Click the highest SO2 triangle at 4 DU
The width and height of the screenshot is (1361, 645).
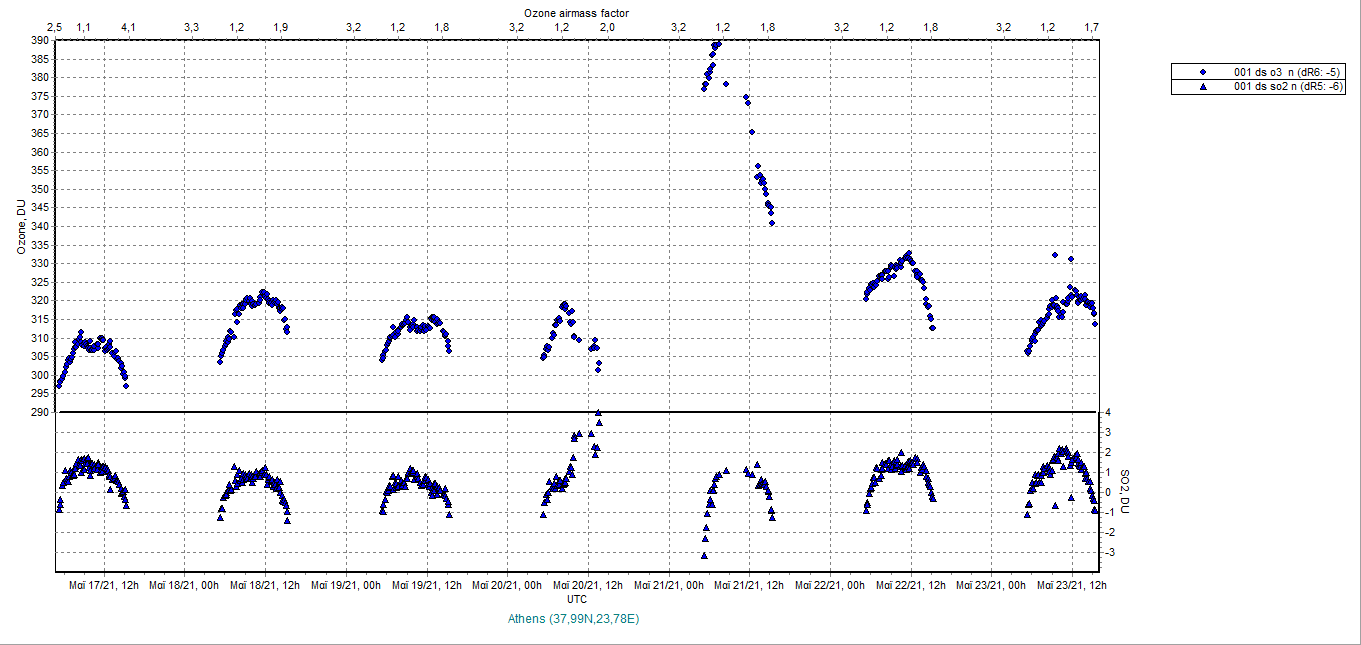tap(598, 412)
